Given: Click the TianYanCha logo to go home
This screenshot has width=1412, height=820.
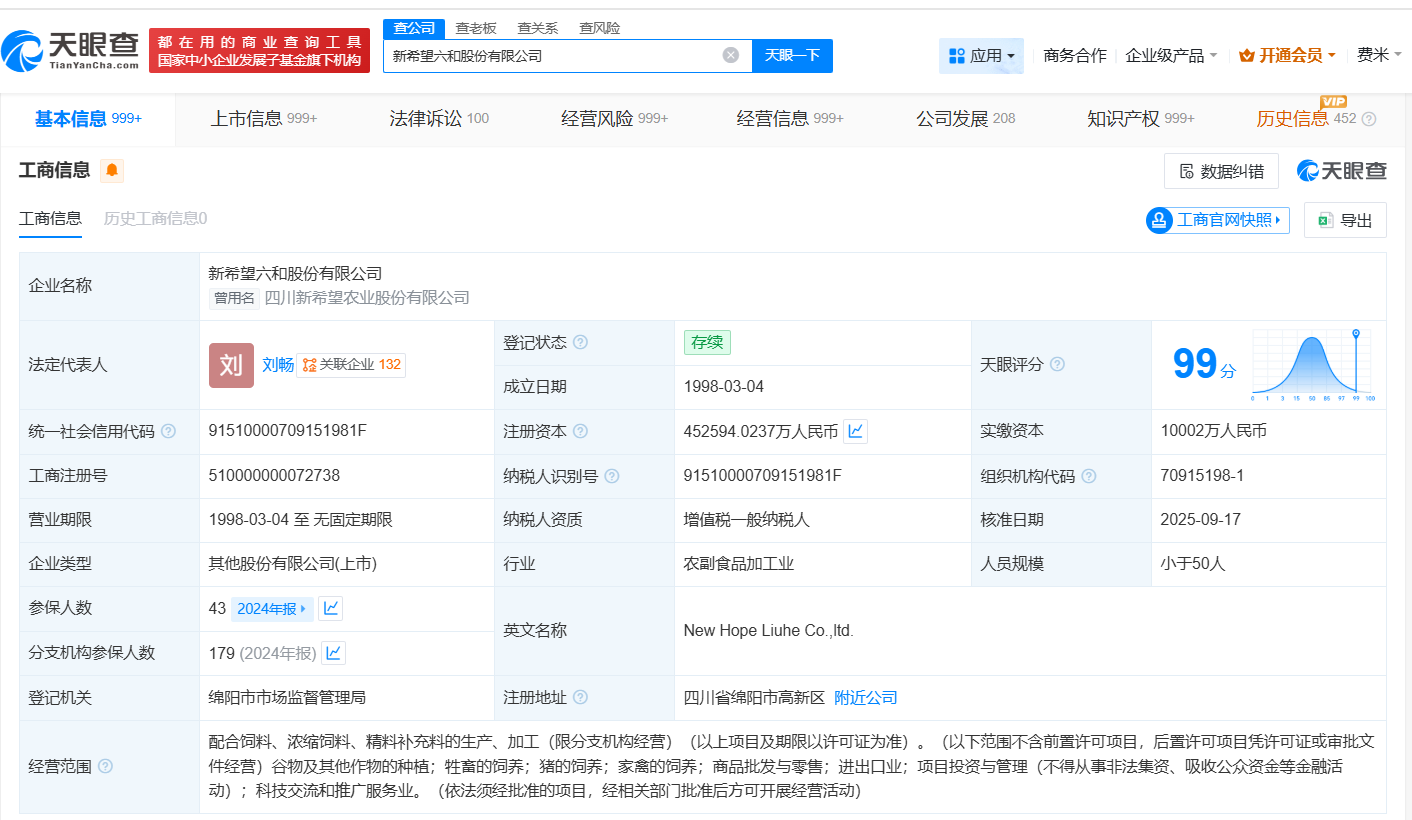Looking at the screenshot, I should tap(70, 50).
